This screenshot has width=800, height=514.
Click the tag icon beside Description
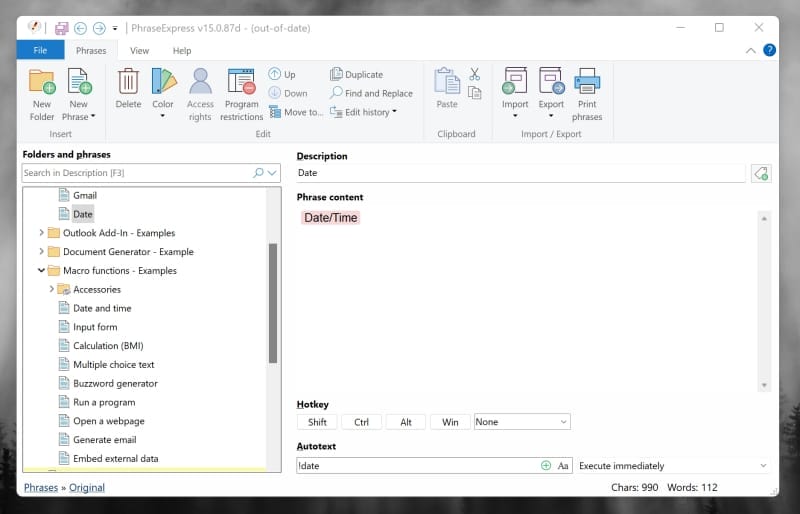click(x=761, y=174)
